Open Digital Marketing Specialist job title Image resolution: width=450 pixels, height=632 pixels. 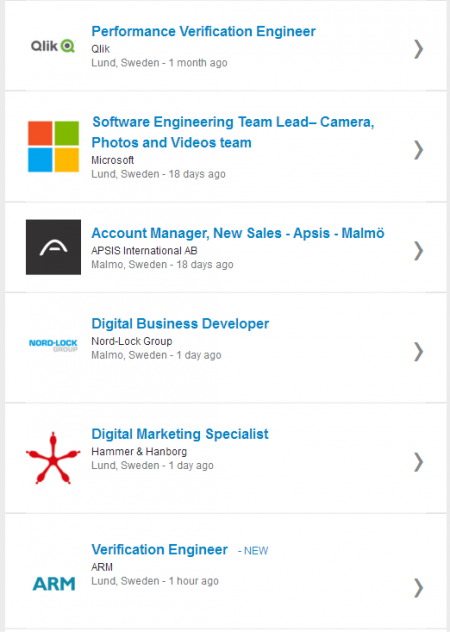click(180, 434)
